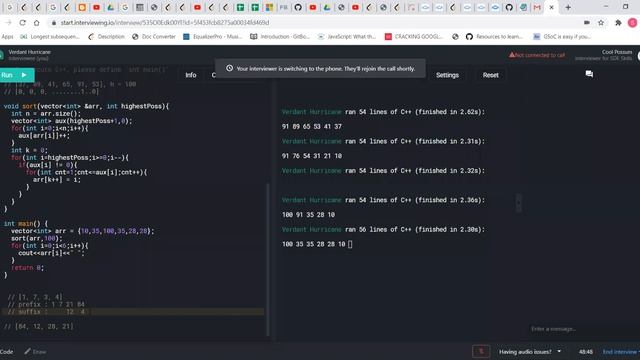Image resolution: width=640 pixels, height=360 pixels.
Task: Click output line 100 91 35 28 10
Action: (x=308, y=215)
